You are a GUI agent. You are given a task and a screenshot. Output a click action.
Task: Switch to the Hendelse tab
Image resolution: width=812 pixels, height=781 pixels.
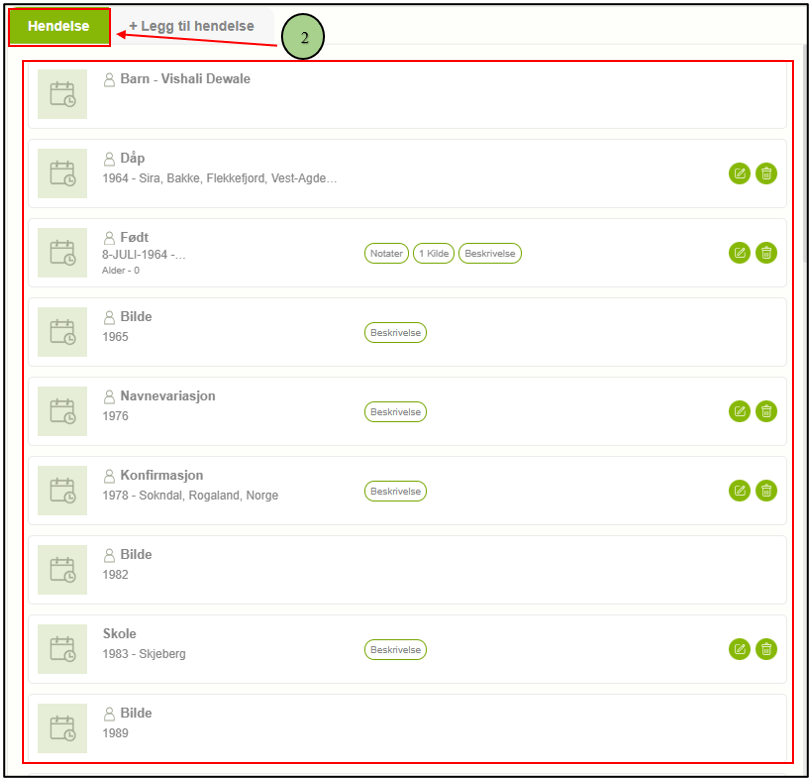click(x=59, y=27)
